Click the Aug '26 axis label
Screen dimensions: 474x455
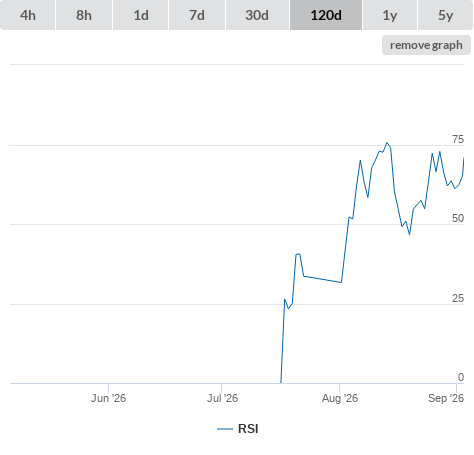(x=340, y=398)
